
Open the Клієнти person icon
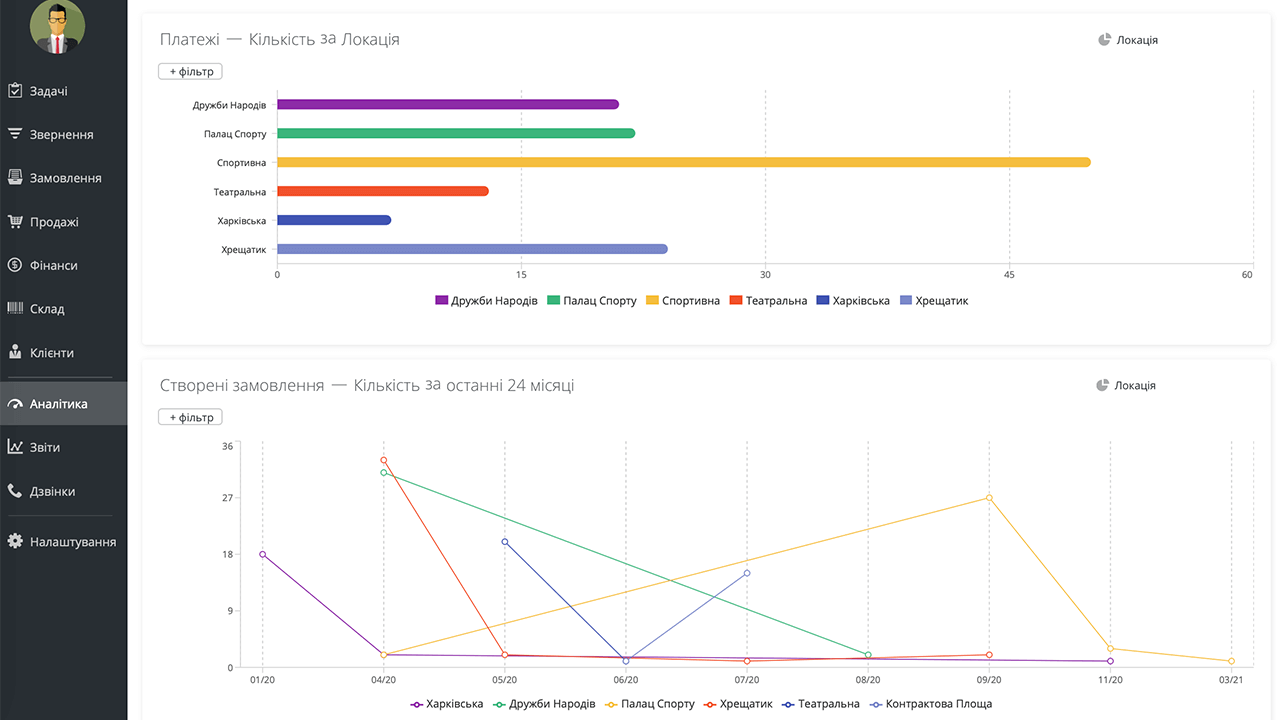[15, 352]
